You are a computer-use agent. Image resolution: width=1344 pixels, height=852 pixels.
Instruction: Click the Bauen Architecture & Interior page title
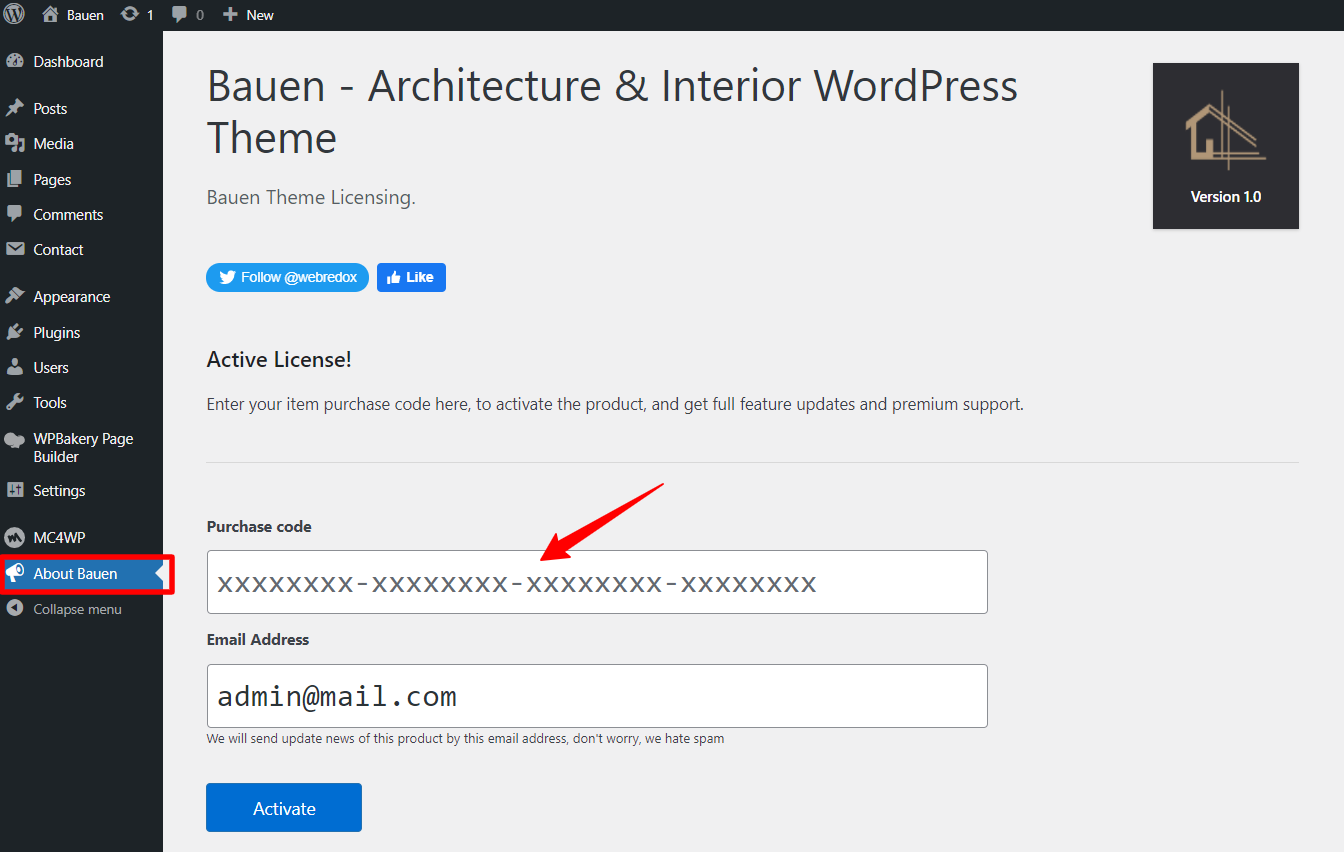612,112
